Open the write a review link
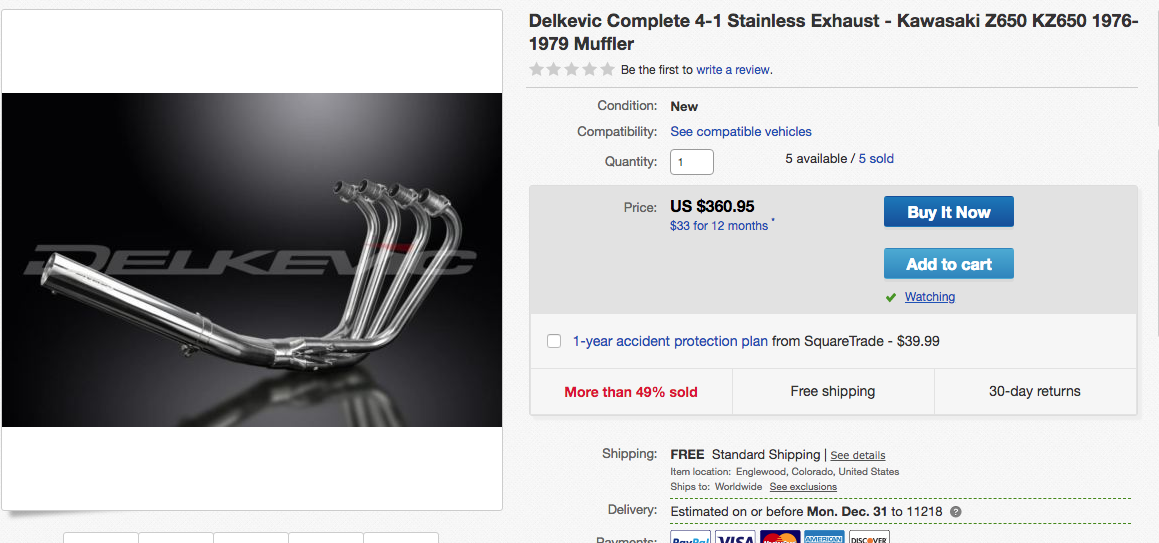 (733, 70)
